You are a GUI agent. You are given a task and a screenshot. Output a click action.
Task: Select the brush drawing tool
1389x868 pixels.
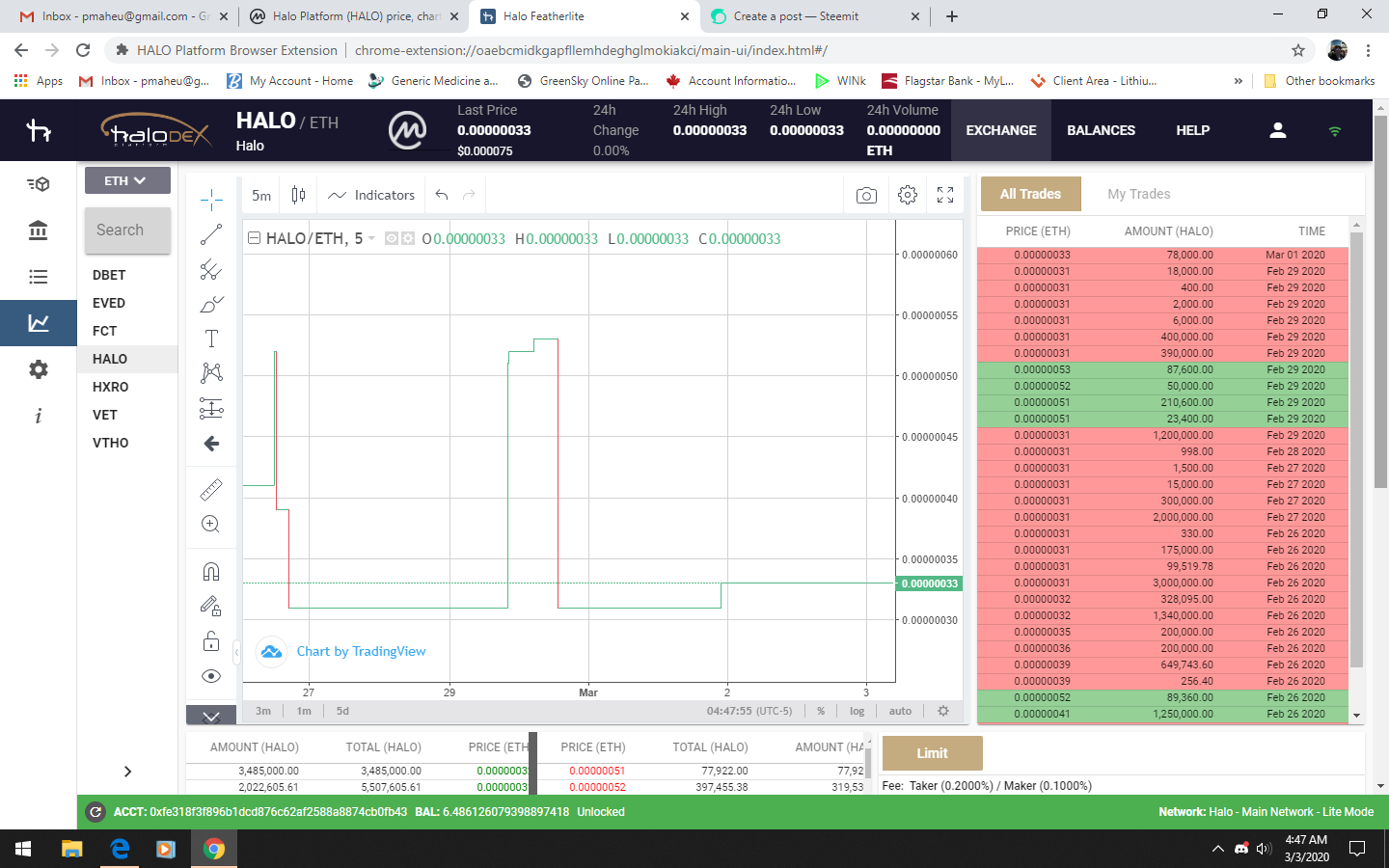click(x=211, y=304)
